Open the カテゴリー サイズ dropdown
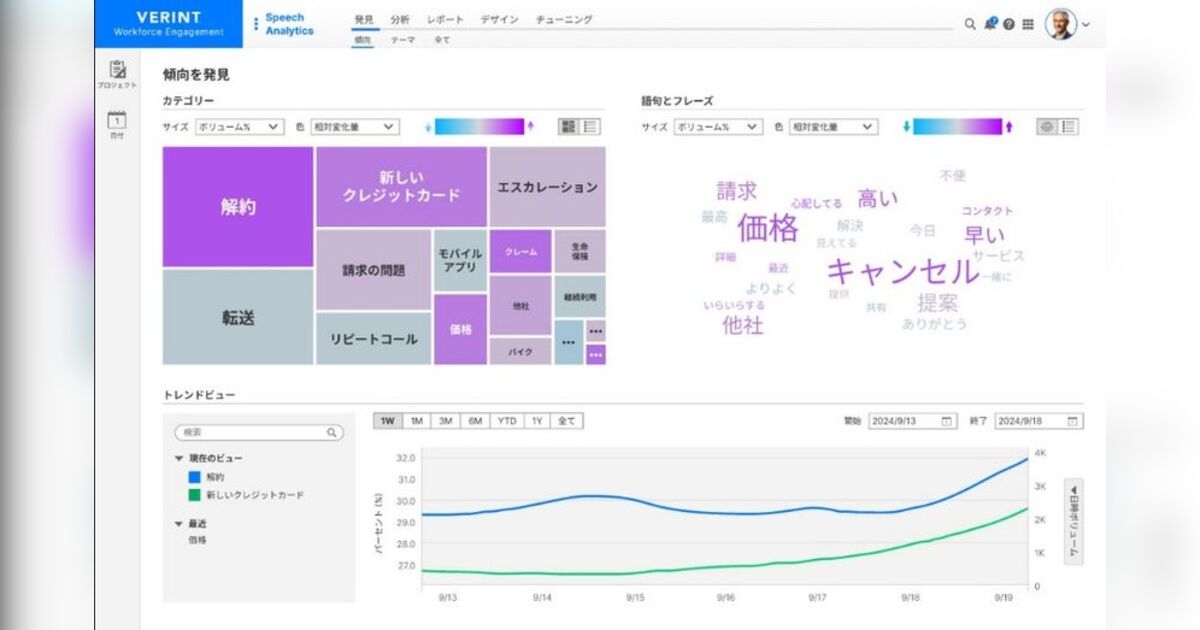 point(239,127)
